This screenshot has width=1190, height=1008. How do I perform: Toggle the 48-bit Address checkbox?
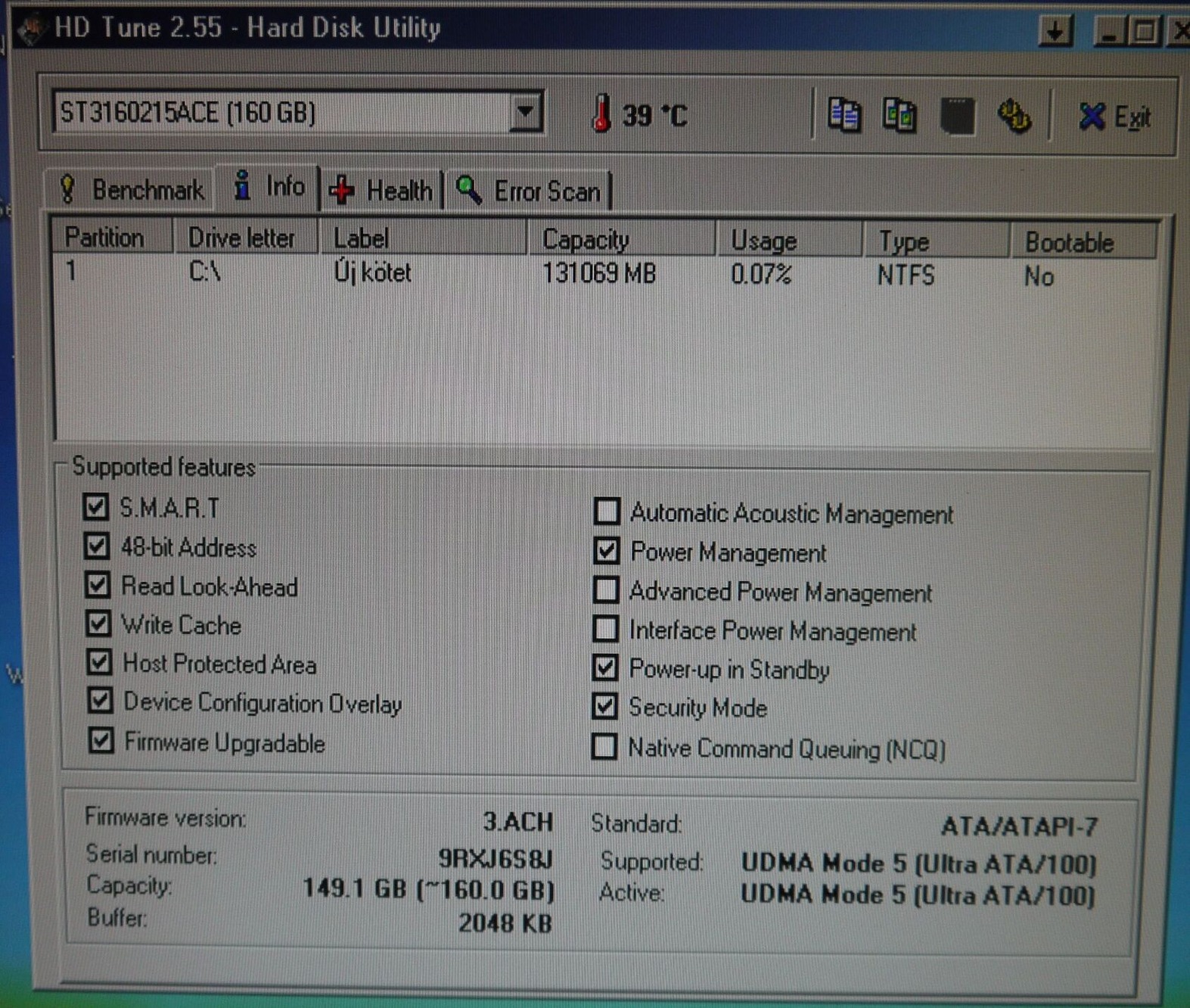click(97, 546)
